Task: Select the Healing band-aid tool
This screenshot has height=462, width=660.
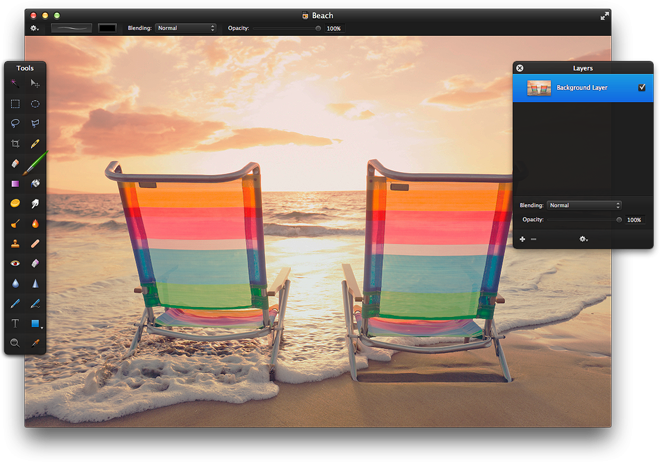Action: pos(35,243)
